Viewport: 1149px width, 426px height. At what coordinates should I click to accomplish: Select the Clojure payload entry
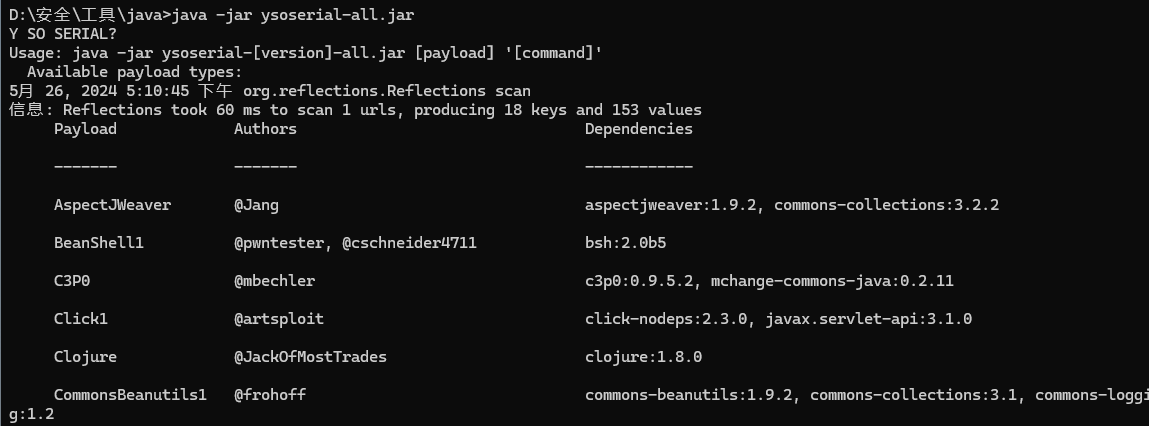[x=85, y=357]
